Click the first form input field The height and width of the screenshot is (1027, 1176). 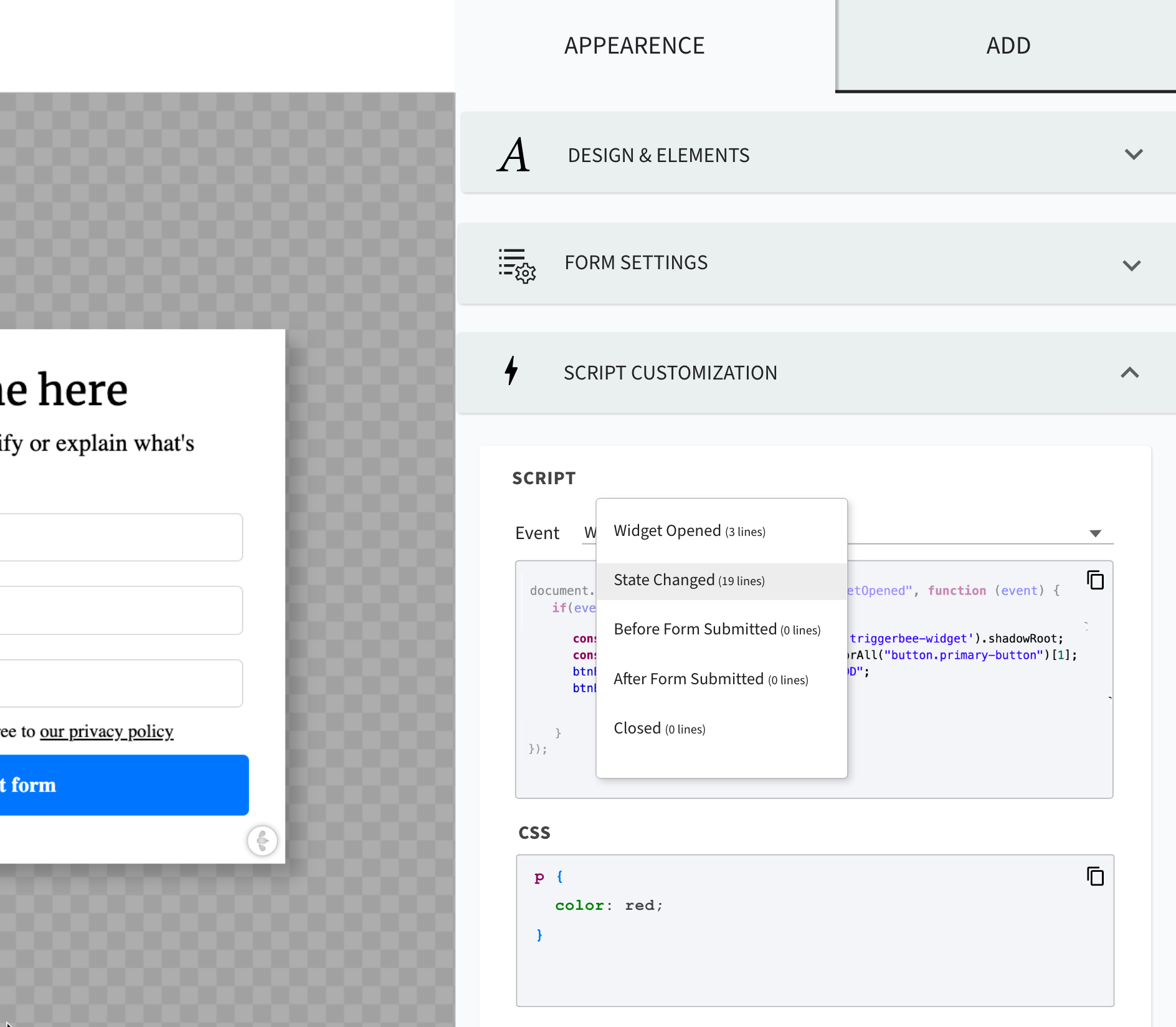point(121,537)
